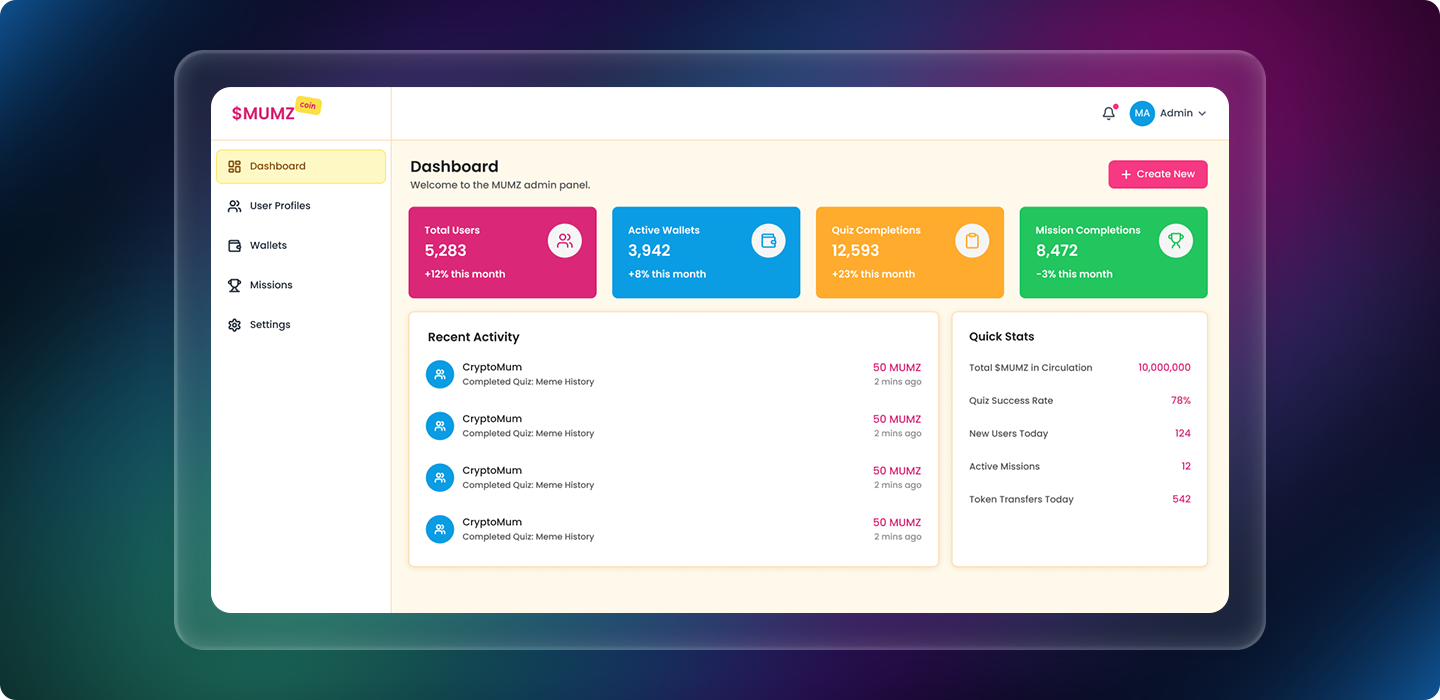Viewport: 1440px width, 700px height.
Task: Select Missions from the sidebar
Action: tap(271, 285)
